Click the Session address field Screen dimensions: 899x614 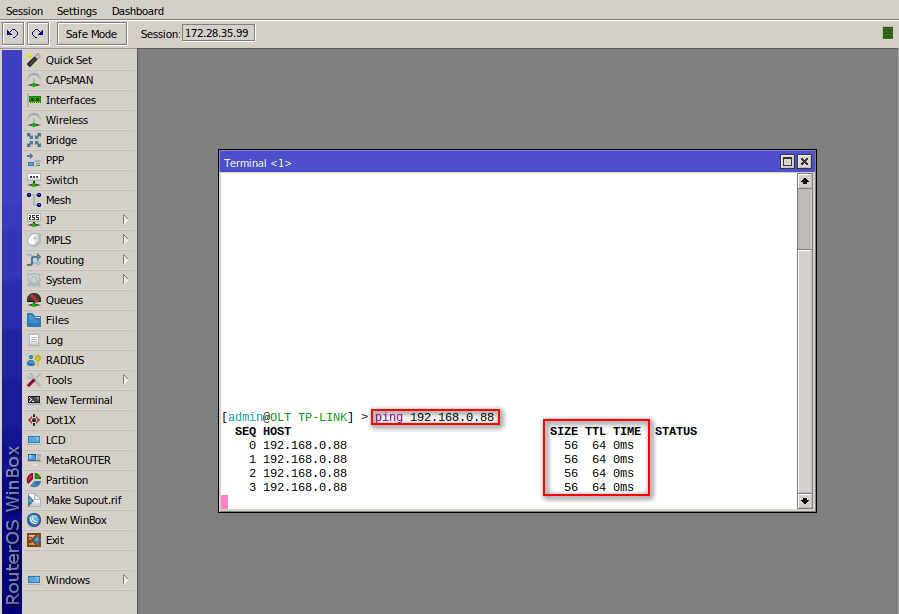[x=217, y=33]
